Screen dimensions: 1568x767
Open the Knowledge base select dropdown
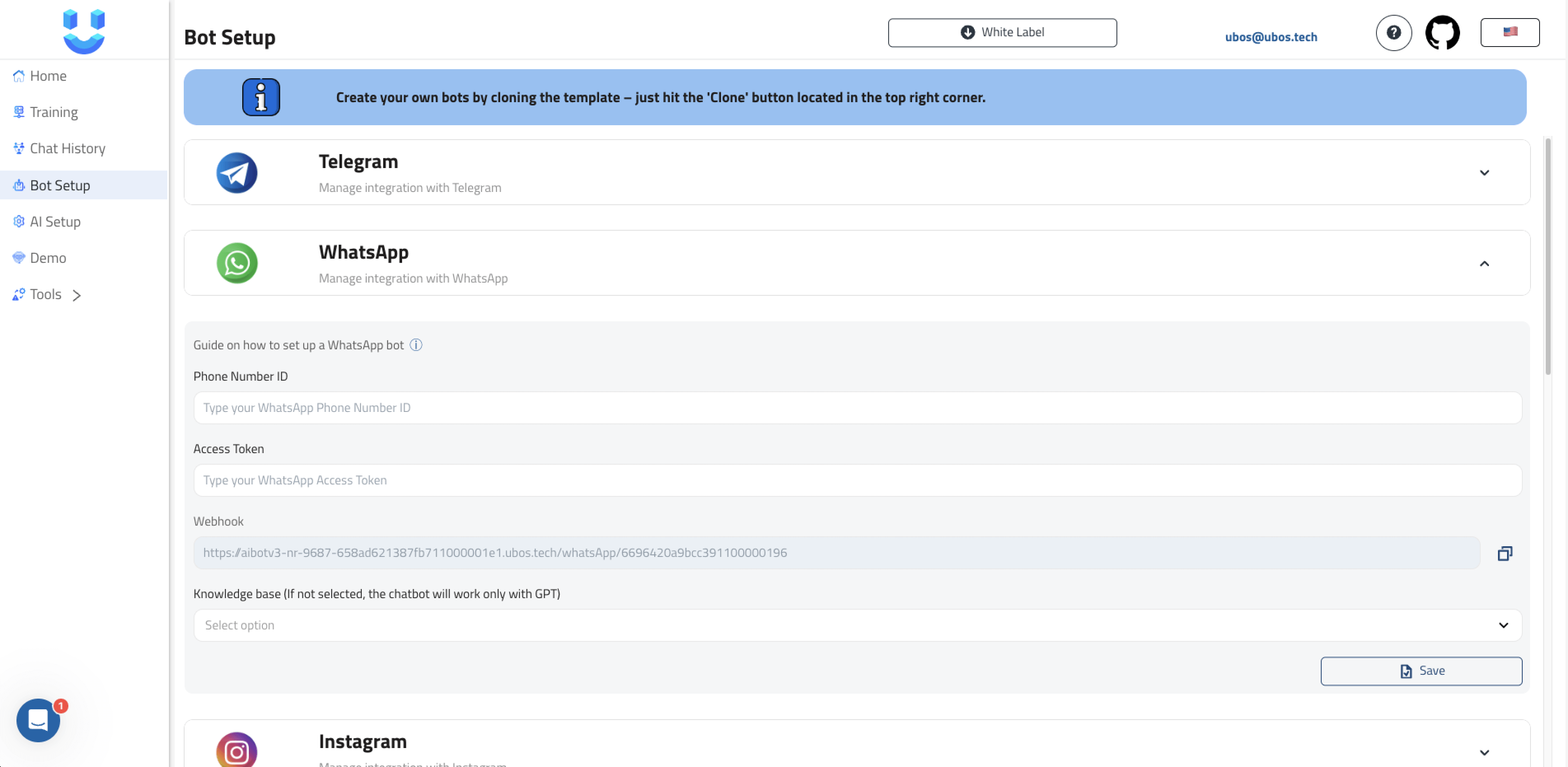click(857, 625)
